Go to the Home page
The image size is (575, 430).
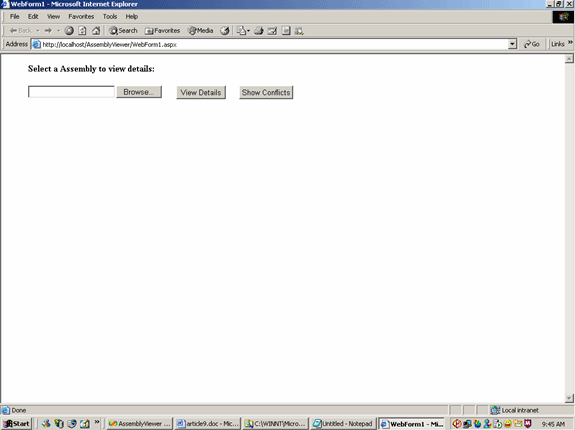coord(96,31)
